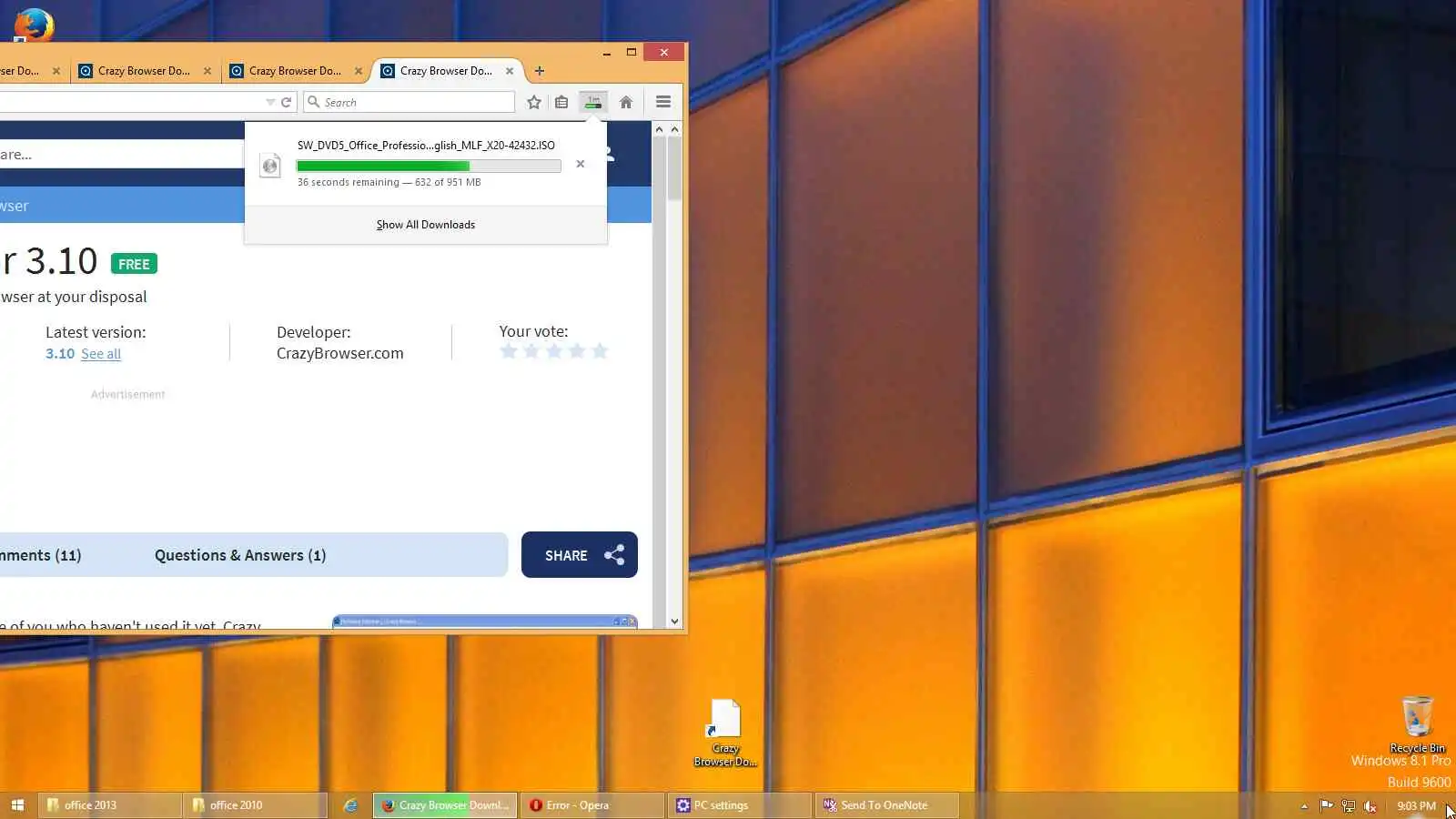Go to the Firefox home page icon
This screenshot has width=1456, height=819.
(626, 102)
